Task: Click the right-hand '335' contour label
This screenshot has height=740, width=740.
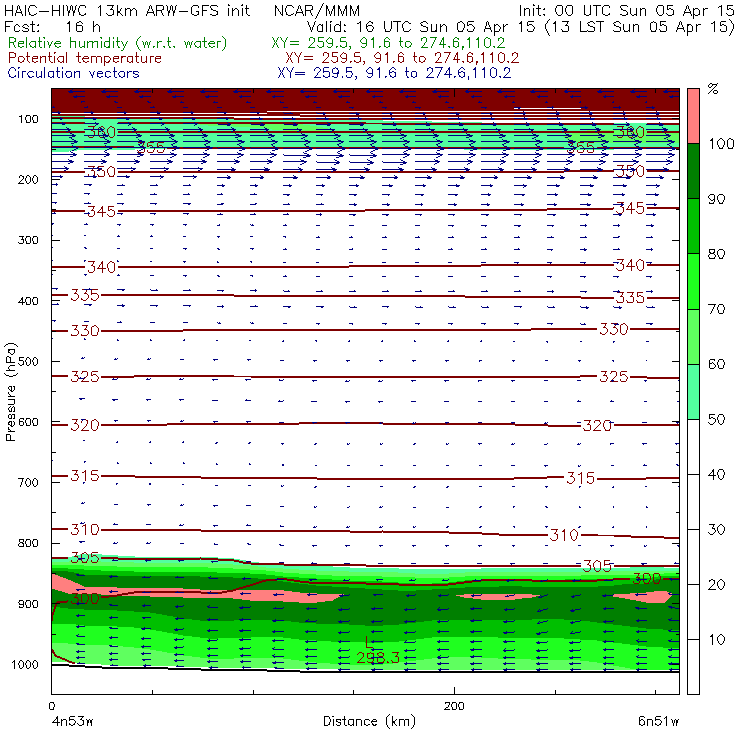Action: pyautogui.click(x=630, y=298)
